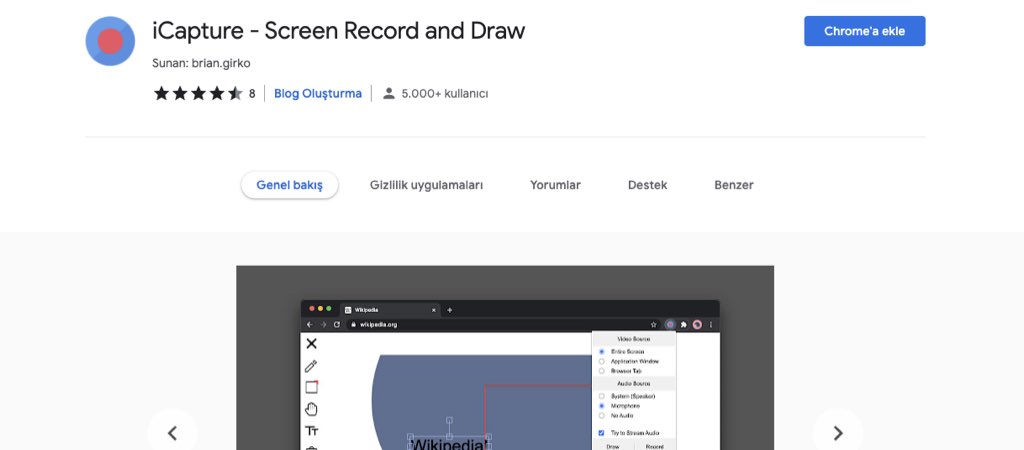Click the rating count 8
Screen dimensions: 1024x450
coord(252,93)
